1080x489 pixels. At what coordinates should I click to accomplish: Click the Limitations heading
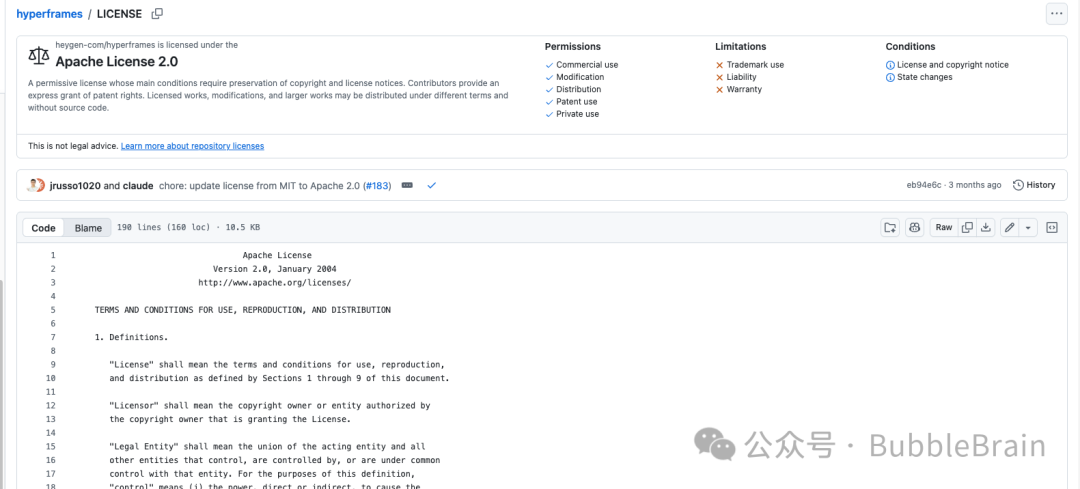740,47
